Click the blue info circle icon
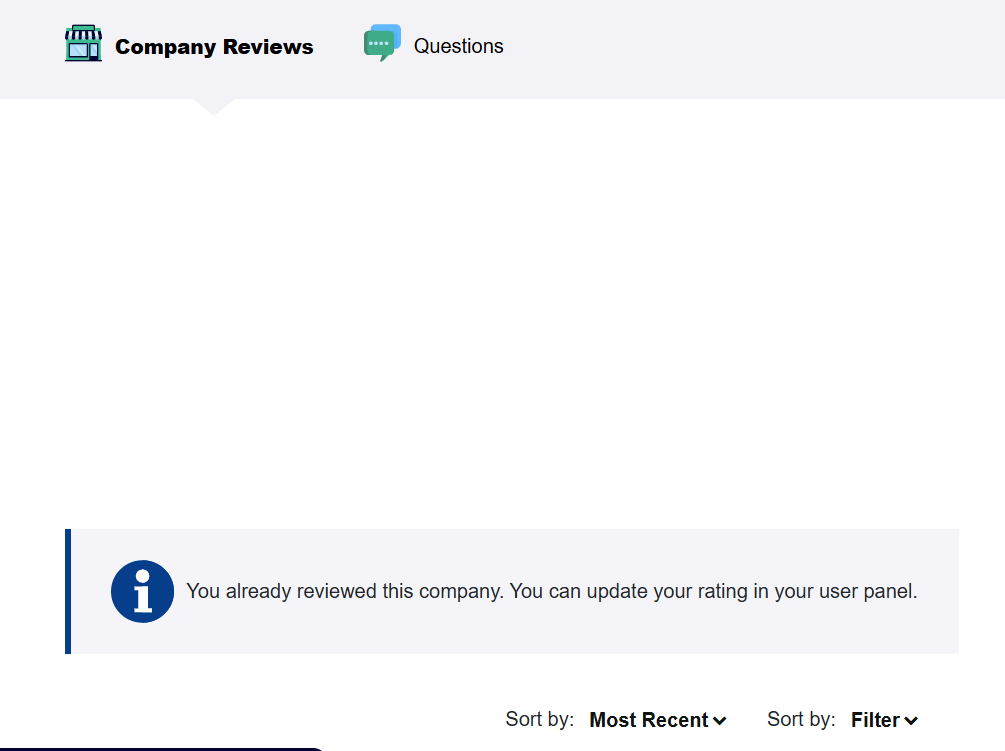This screenshot has height=751, width=1005. pos(142,591)
